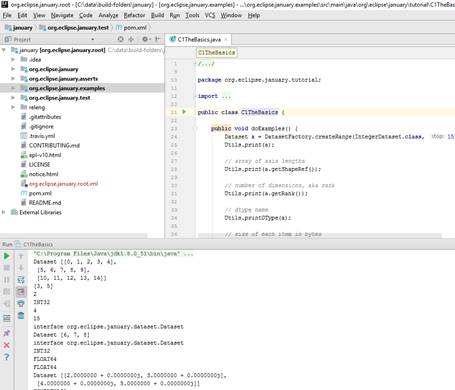
Task: Click the Project panel settings gear icon
Action: pyautogui.click(x=145, y=39)
